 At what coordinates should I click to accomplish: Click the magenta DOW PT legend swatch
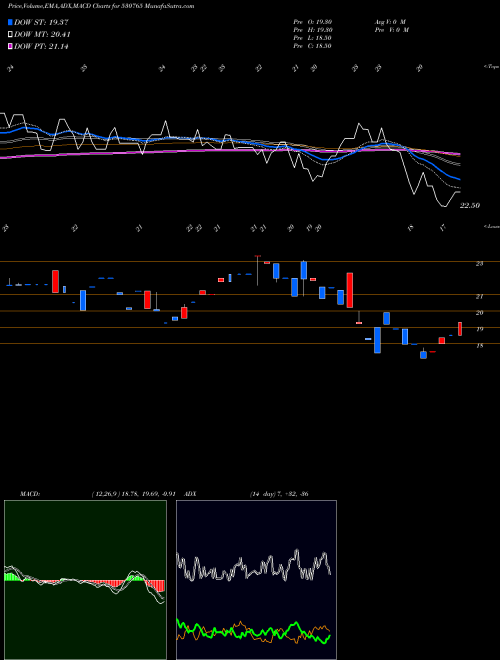(x=11, y=47)
